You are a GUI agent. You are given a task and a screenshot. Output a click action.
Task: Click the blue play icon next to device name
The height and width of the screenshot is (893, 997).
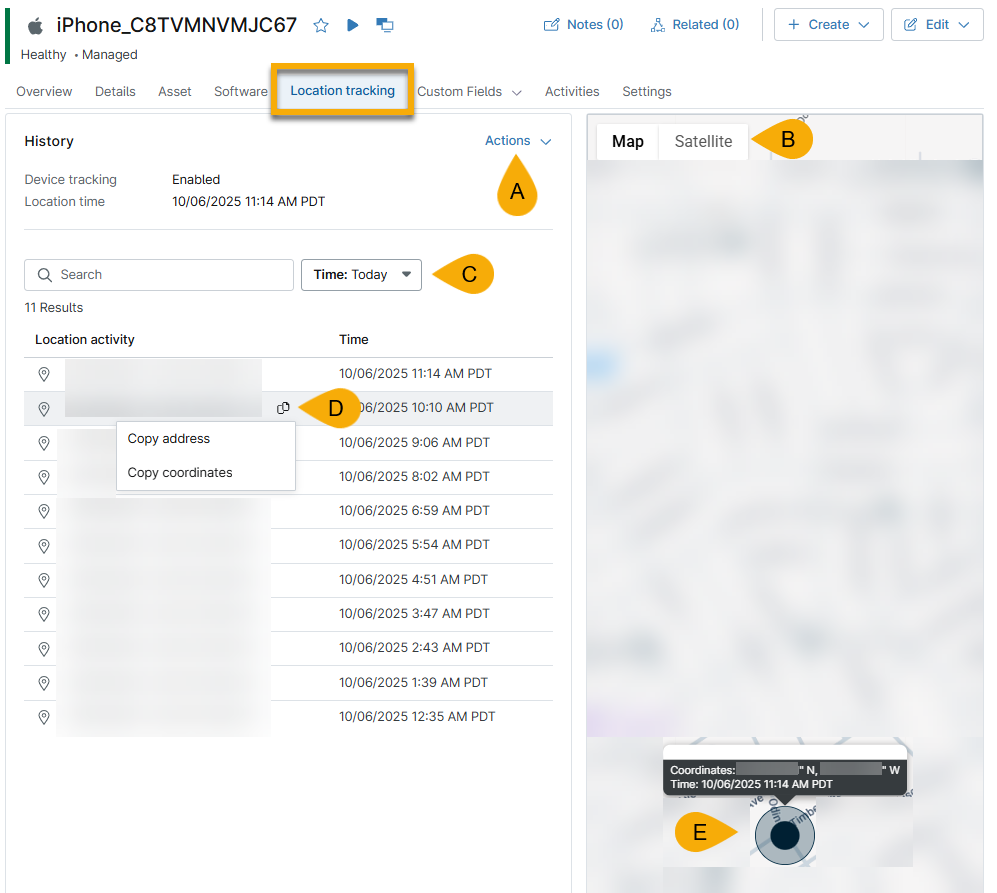(351, 24)
